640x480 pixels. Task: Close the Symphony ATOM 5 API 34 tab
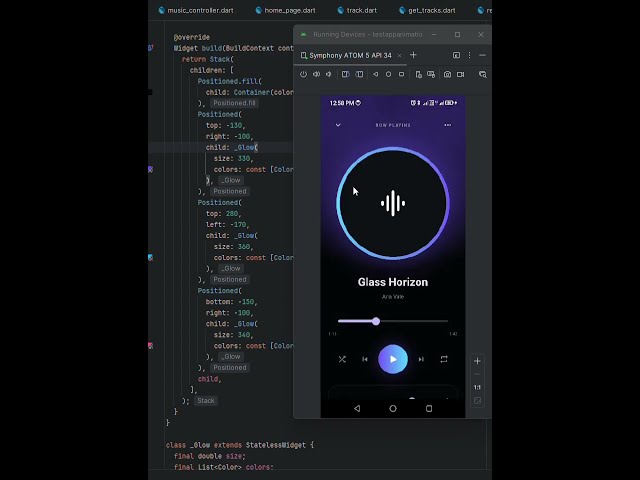(x=400, y=56)
